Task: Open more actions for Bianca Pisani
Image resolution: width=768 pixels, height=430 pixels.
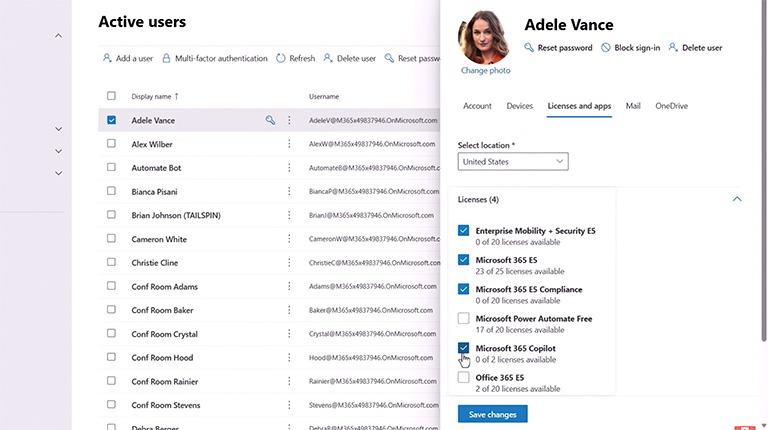Action: [x=289, y=191]
